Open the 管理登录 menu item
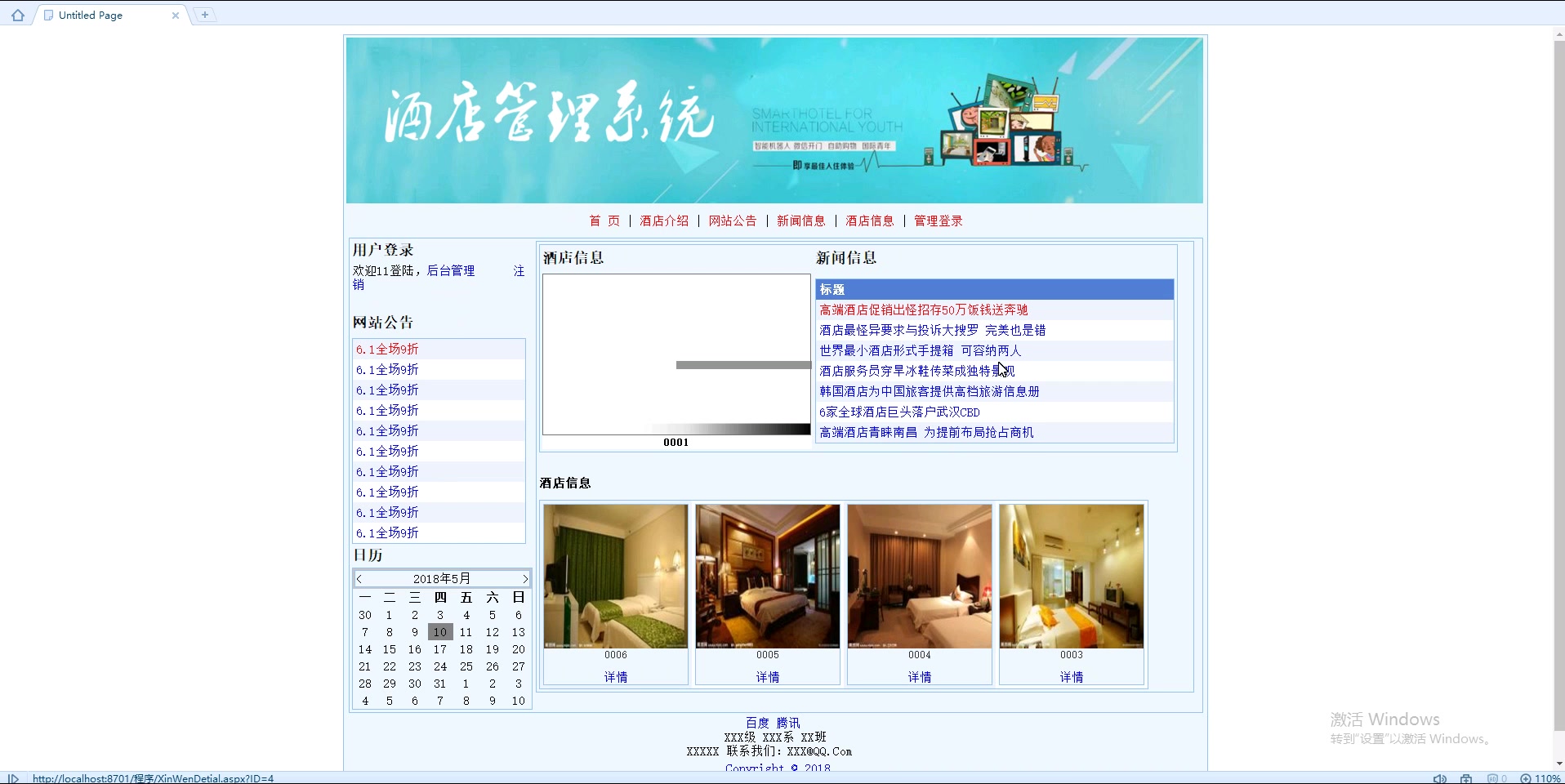The image size is (1565, 784). pyautogui.click(x=939, y=220)
